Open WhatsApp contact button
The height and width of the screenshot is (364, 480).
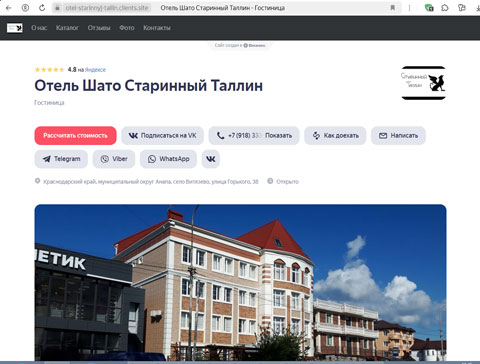point(168,159)
